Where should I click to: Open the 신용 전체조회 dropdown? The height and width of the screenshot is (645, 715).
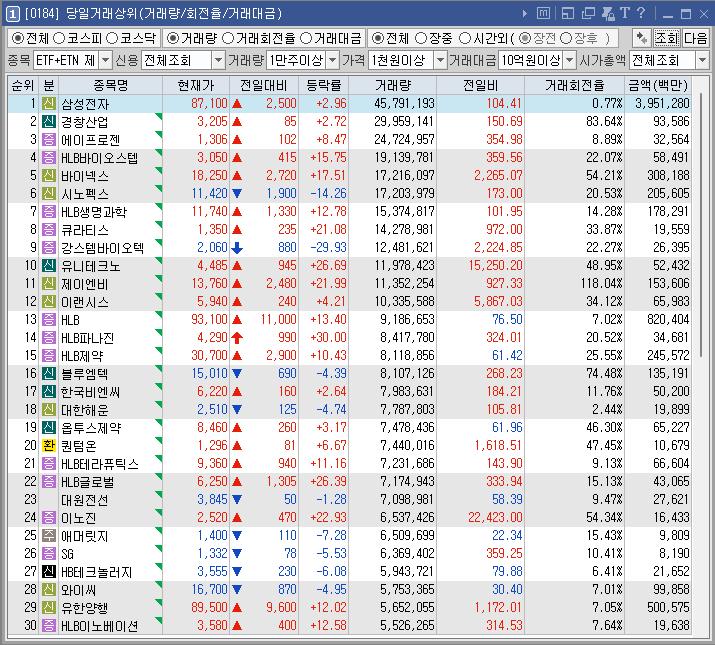point(219,60)
